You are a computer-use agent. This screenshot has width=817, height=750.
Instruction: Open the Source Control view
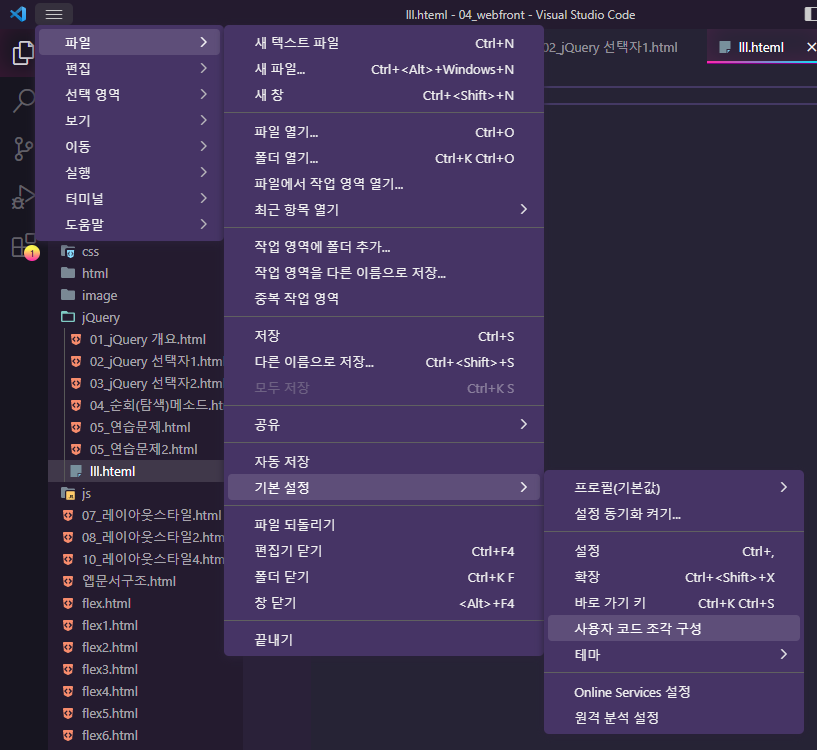pos(23,149)
